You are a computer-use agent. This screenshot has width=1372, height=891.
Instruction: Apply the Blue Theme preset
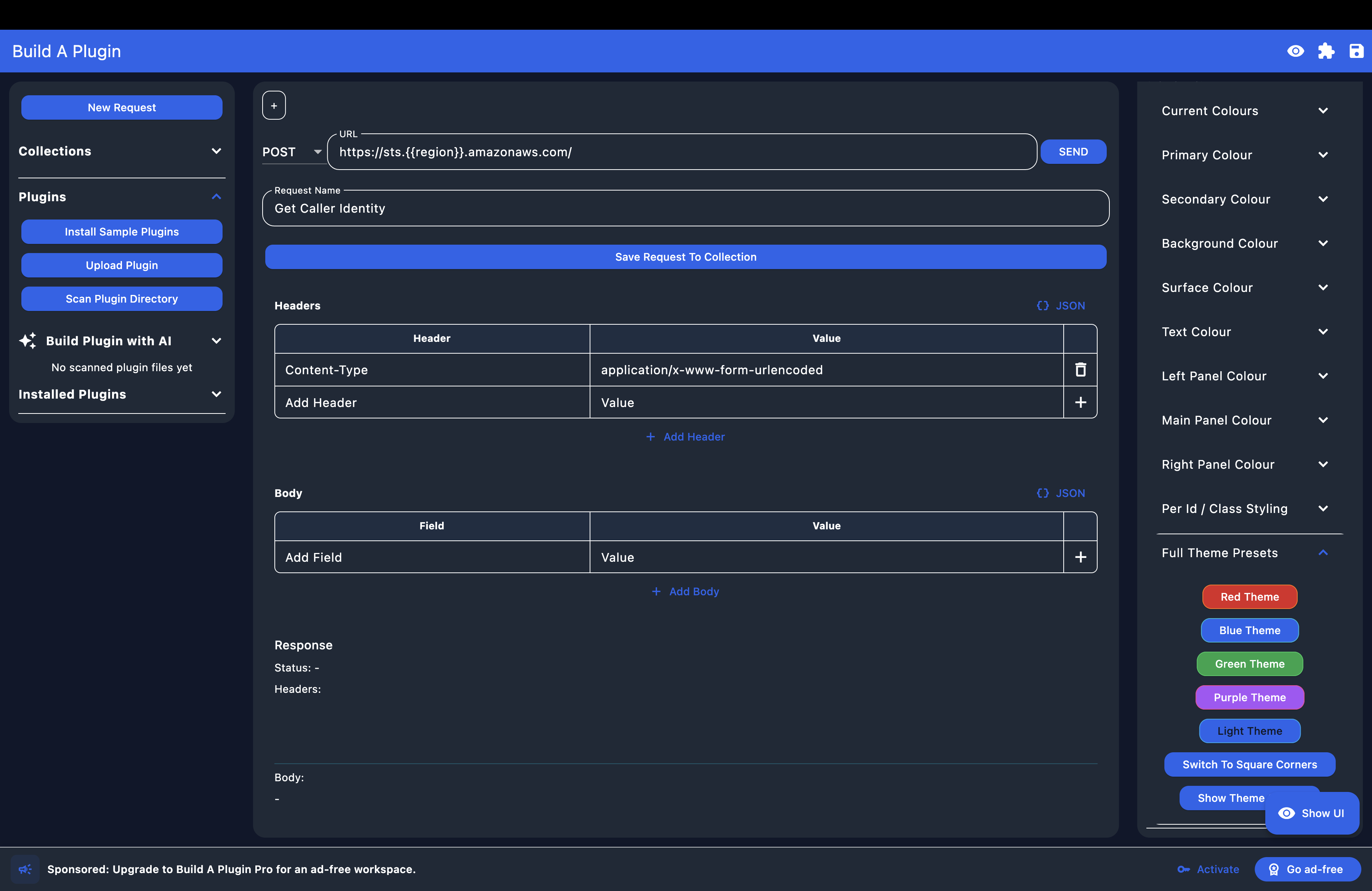(x=1249, y=630)
